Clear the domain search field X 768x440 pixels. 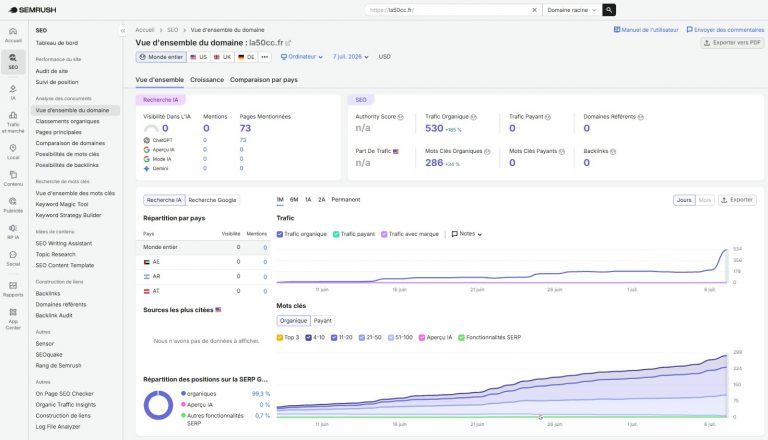coord(534,10)
